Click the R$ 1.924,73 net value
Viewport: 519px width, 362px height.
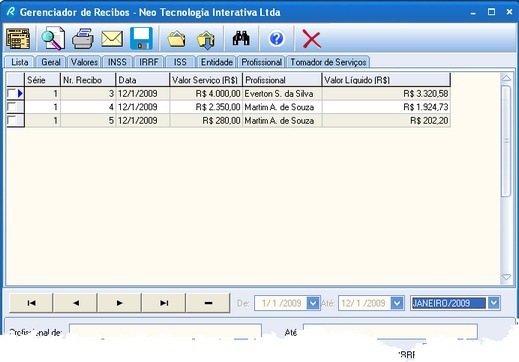click(386, 107)
